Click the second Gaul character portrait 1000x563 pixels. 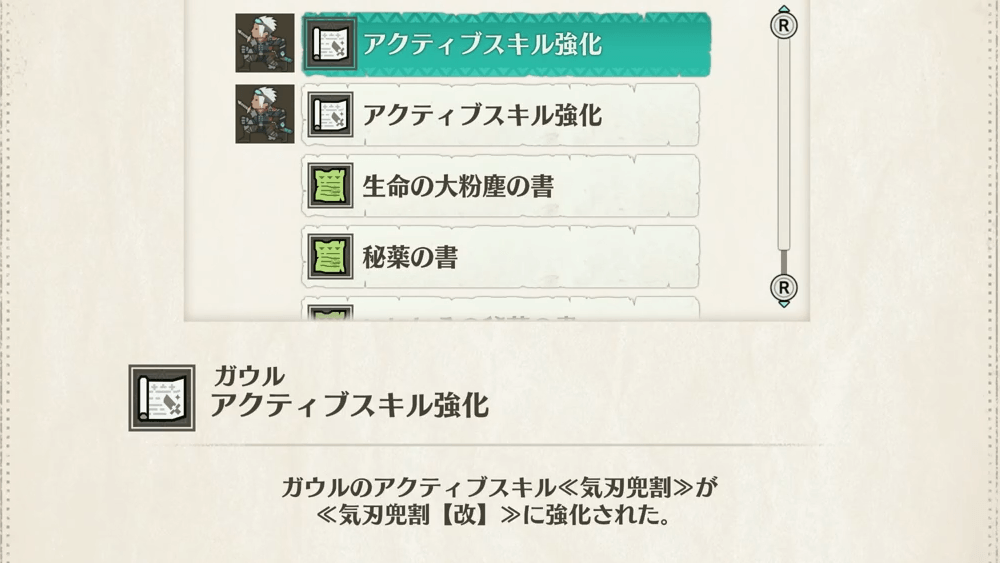pos(265,114)
